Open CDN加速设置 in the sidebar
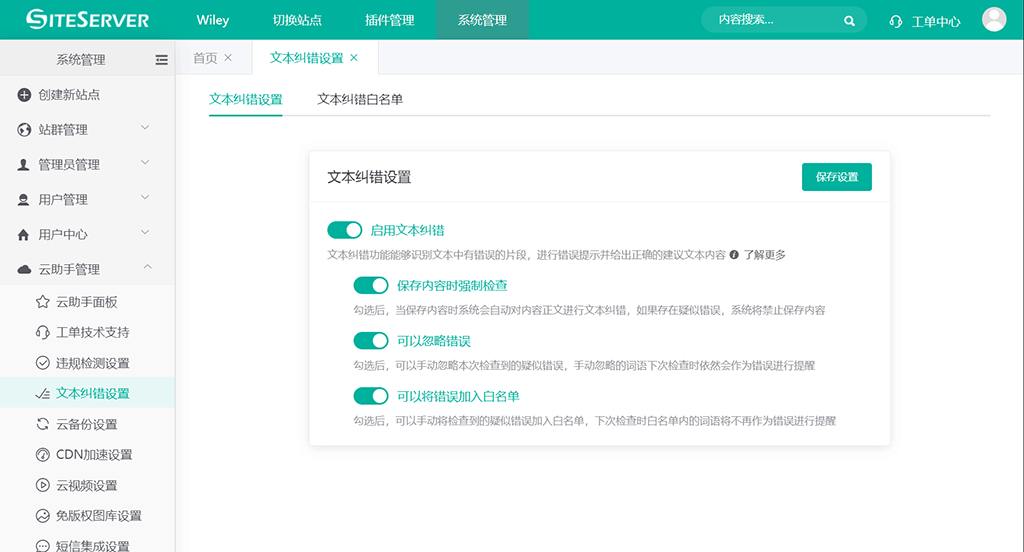The image size is (1024, 552). [x=93, y=454]
